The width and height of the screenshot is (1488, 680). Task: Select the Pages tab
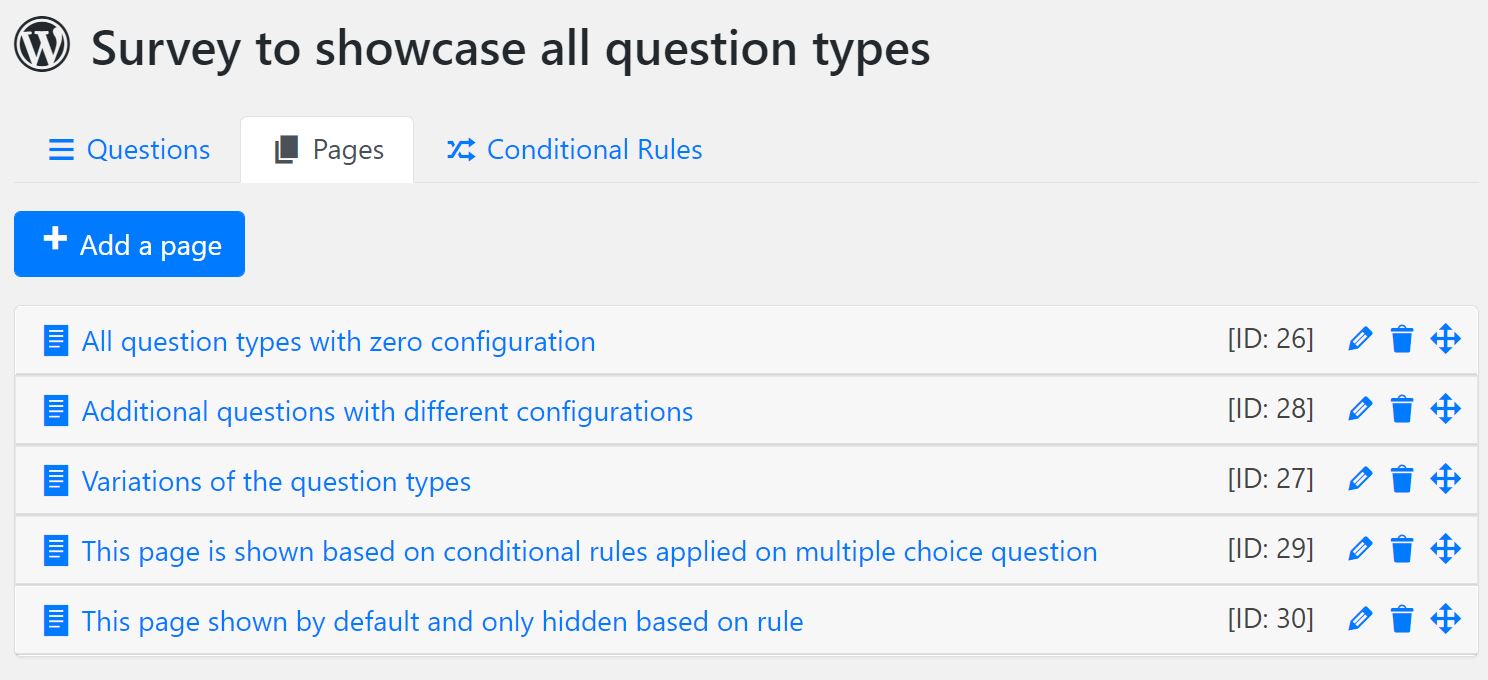coord(327,150)
